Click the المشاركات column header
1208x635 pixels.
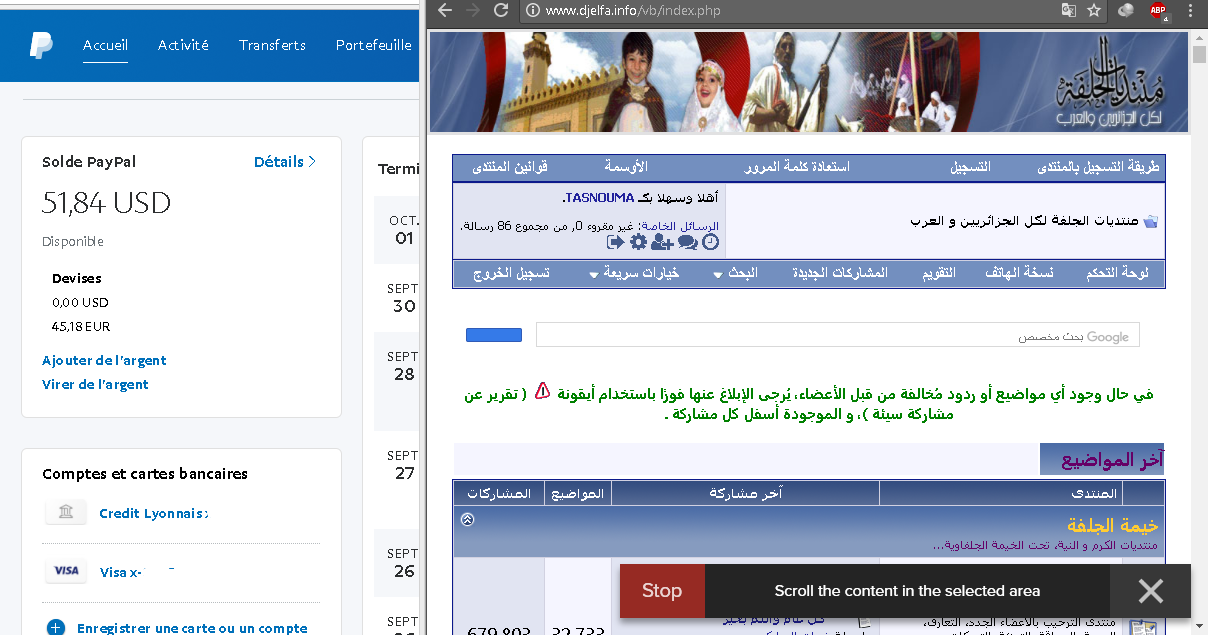point(499,493)
